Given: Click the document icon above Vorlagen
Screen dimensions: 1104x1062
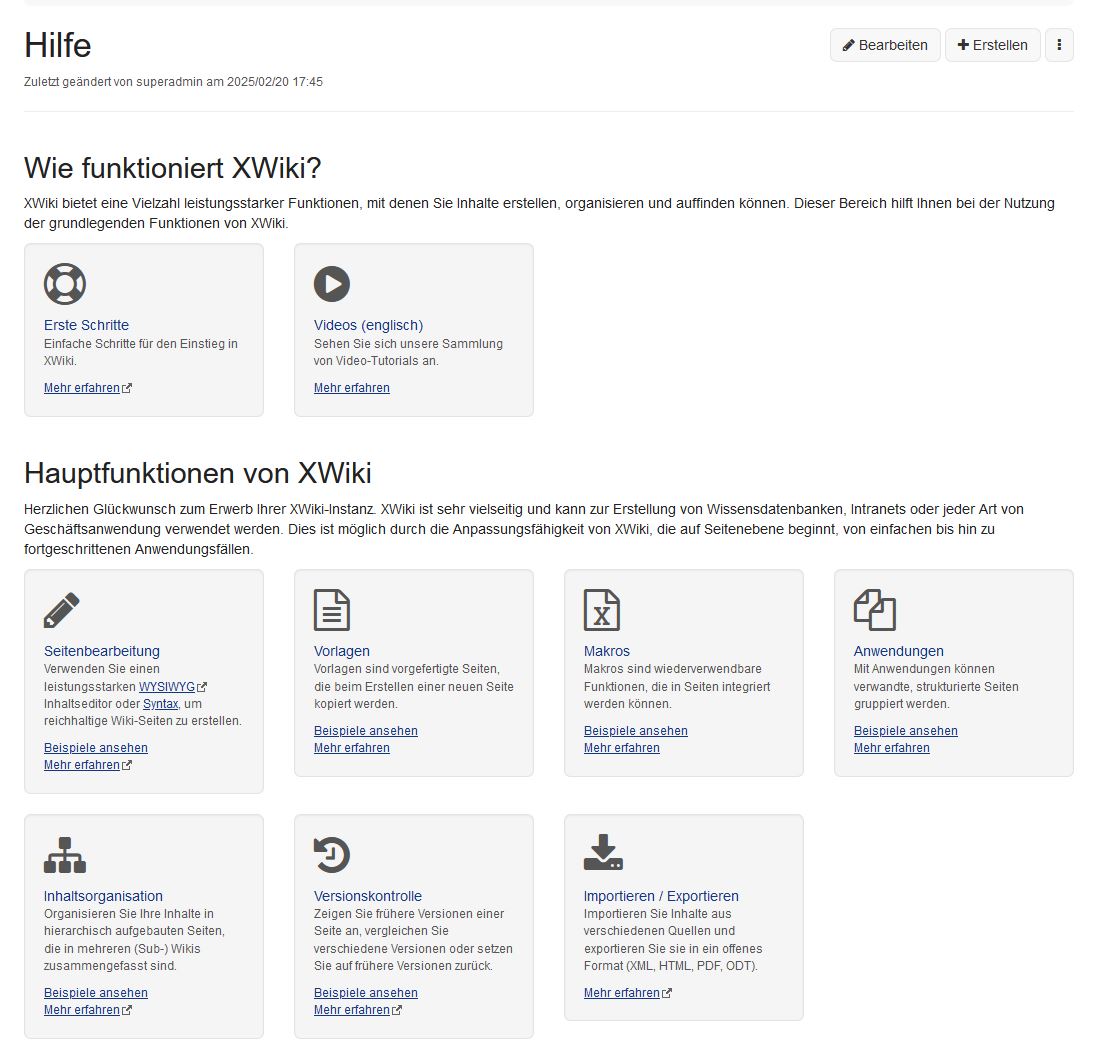Looking at the screenshot, I should tap(332, 610).
